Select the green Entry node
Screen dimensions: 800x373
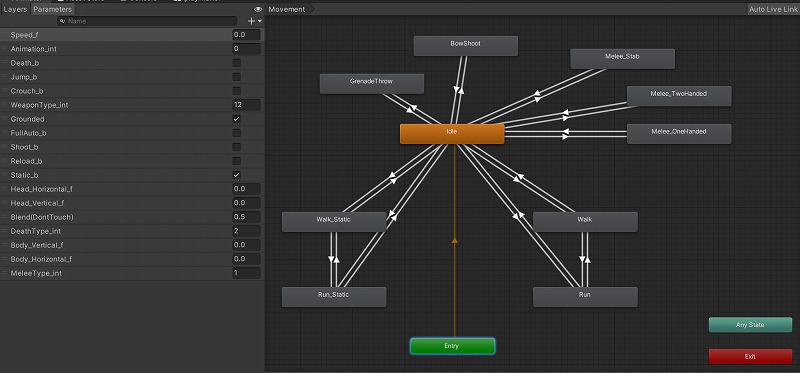452,346
